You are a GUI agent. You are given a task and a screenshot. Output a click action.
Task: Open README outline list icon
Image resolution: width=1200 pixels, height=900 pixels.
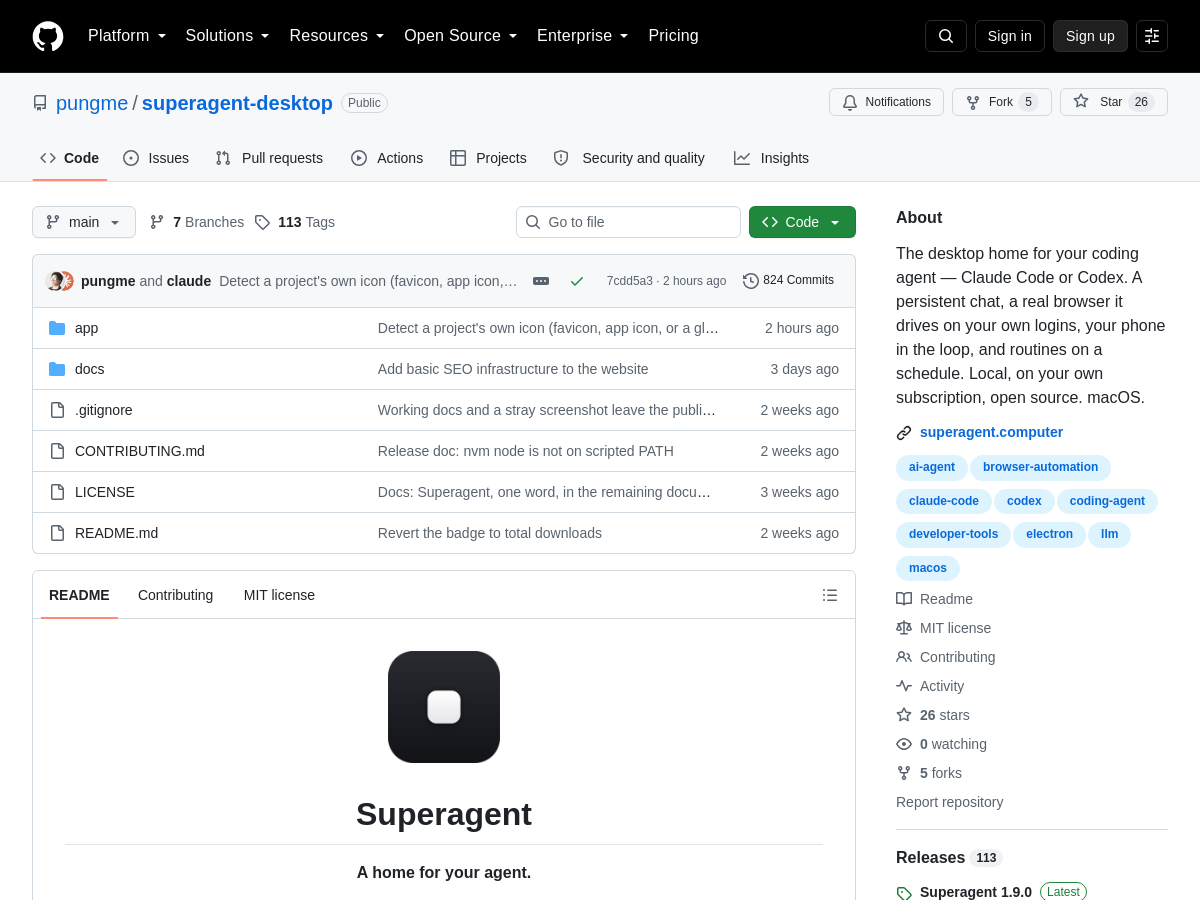830,595
